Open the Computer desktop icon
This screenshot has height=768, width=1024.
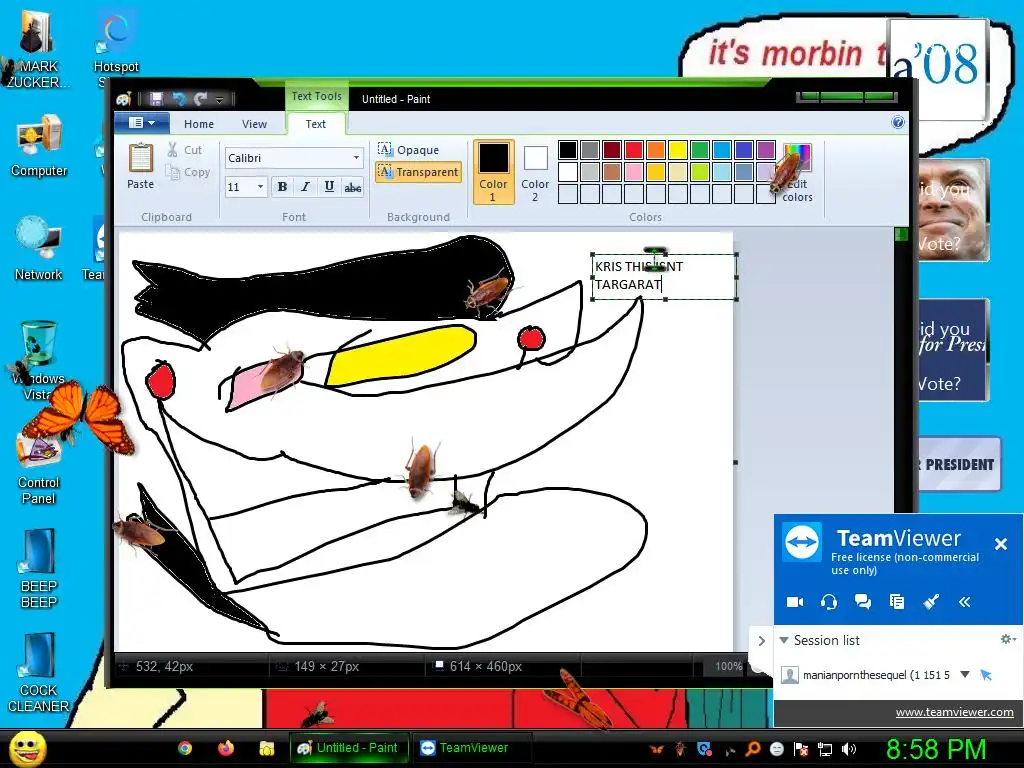tap(39, 145)
